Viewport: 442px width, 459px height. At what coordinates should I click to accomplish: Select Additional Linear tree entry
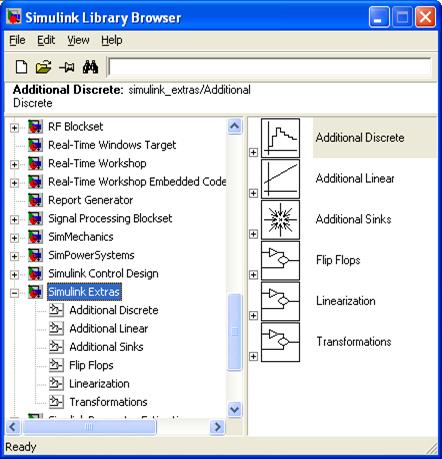(109, 329)
